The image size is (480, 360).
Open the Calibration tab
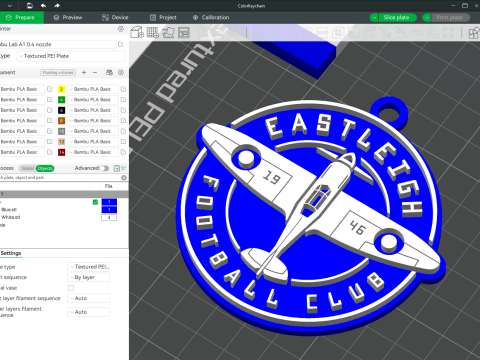click(211, 18)
